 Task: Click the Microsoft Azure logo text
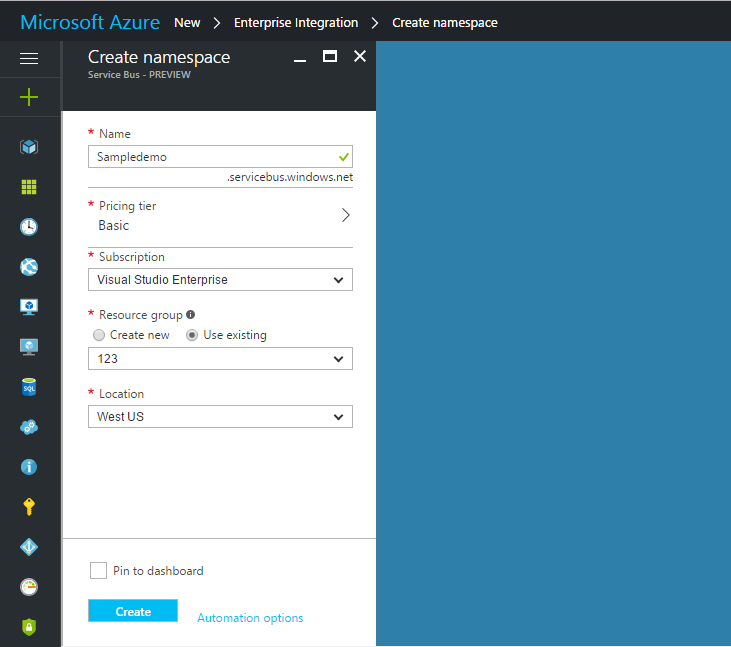pos(90,22)
